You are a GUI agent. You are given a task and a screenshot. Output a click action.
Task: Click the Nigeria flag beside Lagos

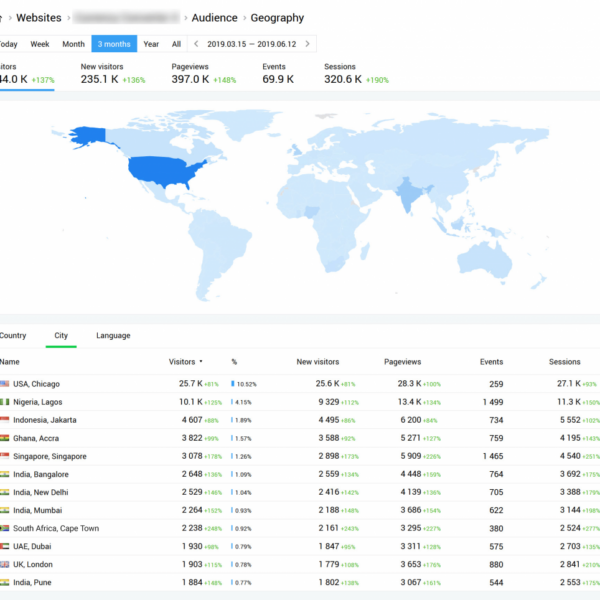pos(5,402)
